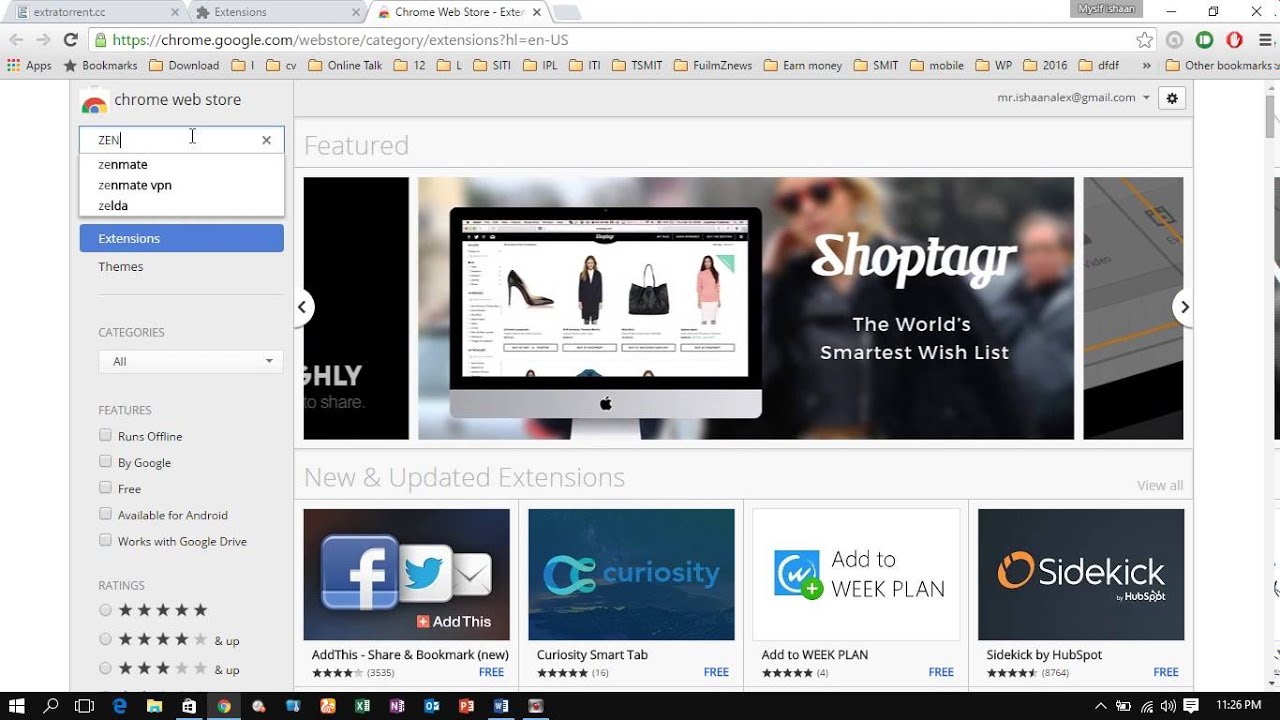This screenshot has height=720, width=1280.
Task: Open the Earn money bookmarks folder
Action: coord(803,65)
